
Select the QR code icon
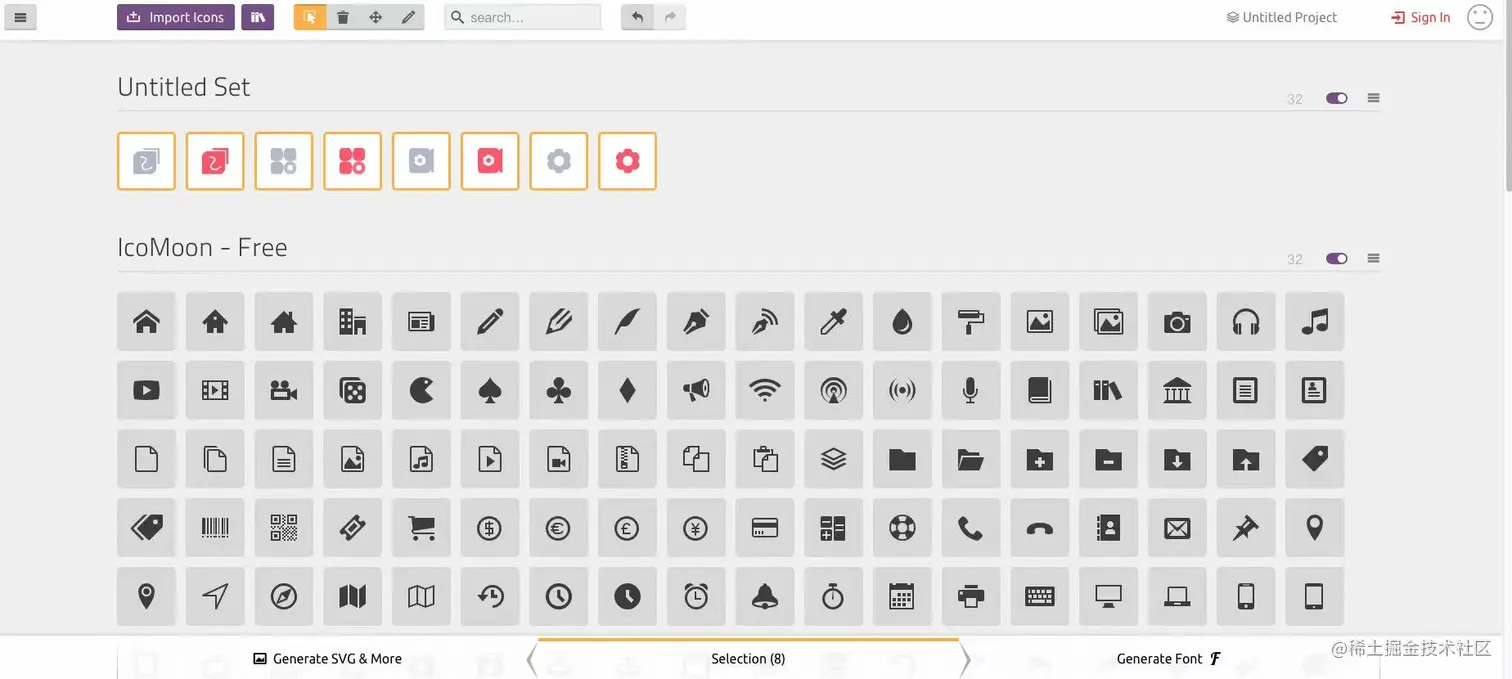(284, 528)
